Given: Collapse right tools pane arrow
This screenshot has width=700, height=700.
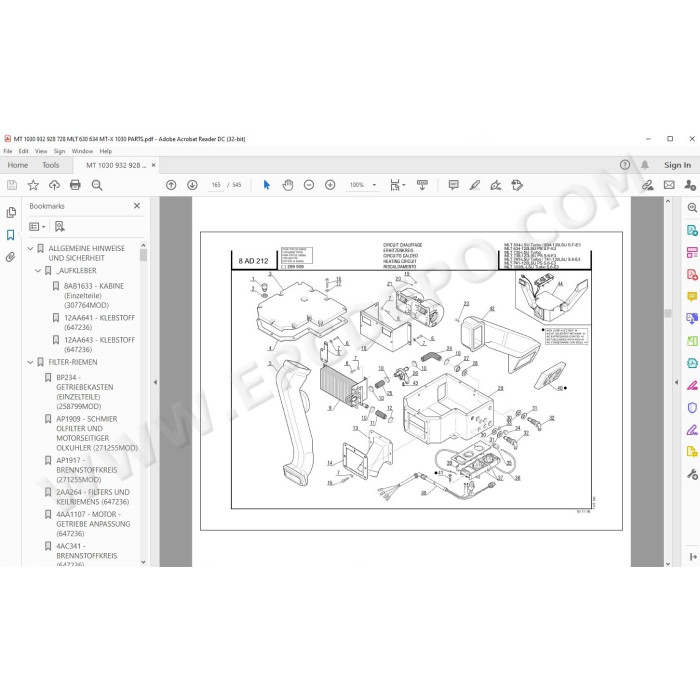Looking at the screenshot, I should point(676,382).
